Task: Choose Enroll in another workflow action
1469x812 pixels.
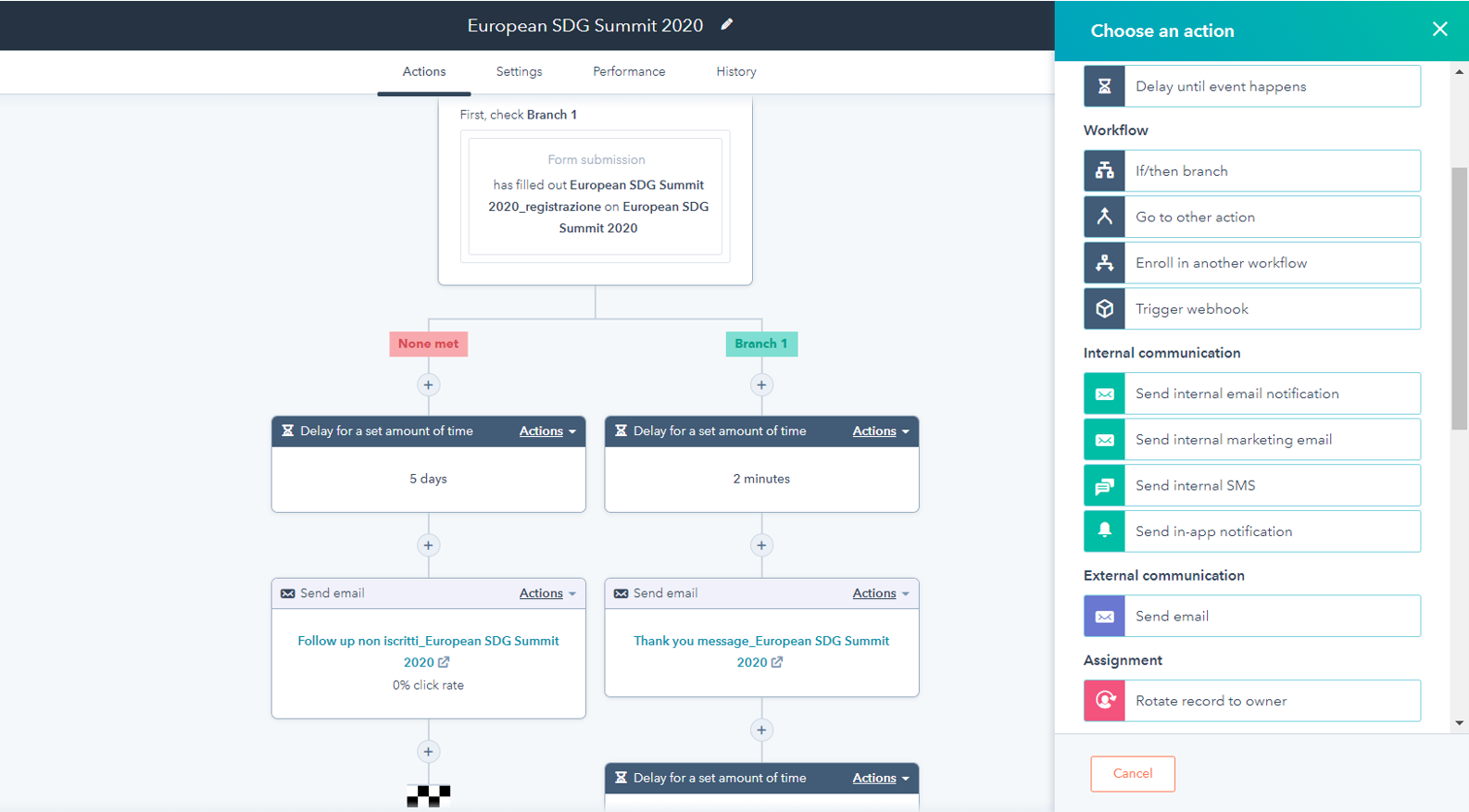Action: pyautogui.click(x=1252, y=263)
